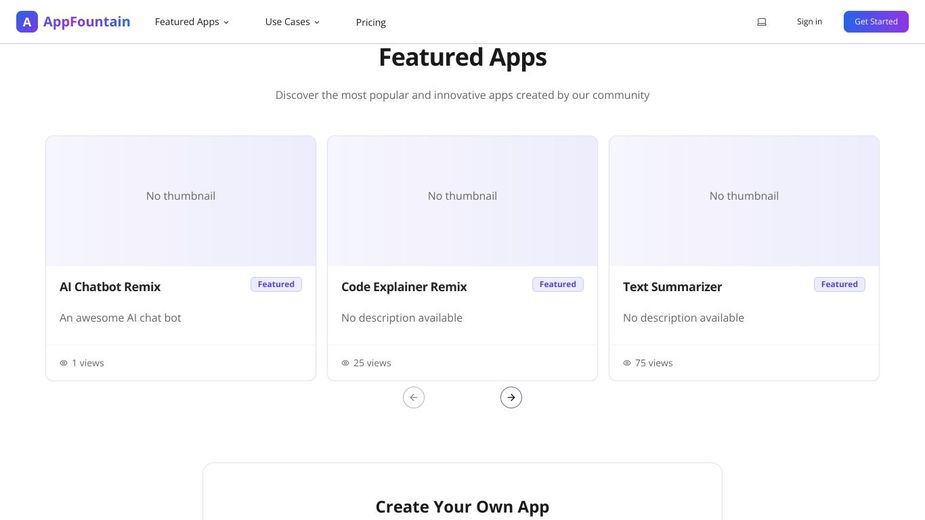The width and height of the screenshot is (925, 520).
Task: Click the Code Explainer Remix title
Action: (x=404, y=287)
